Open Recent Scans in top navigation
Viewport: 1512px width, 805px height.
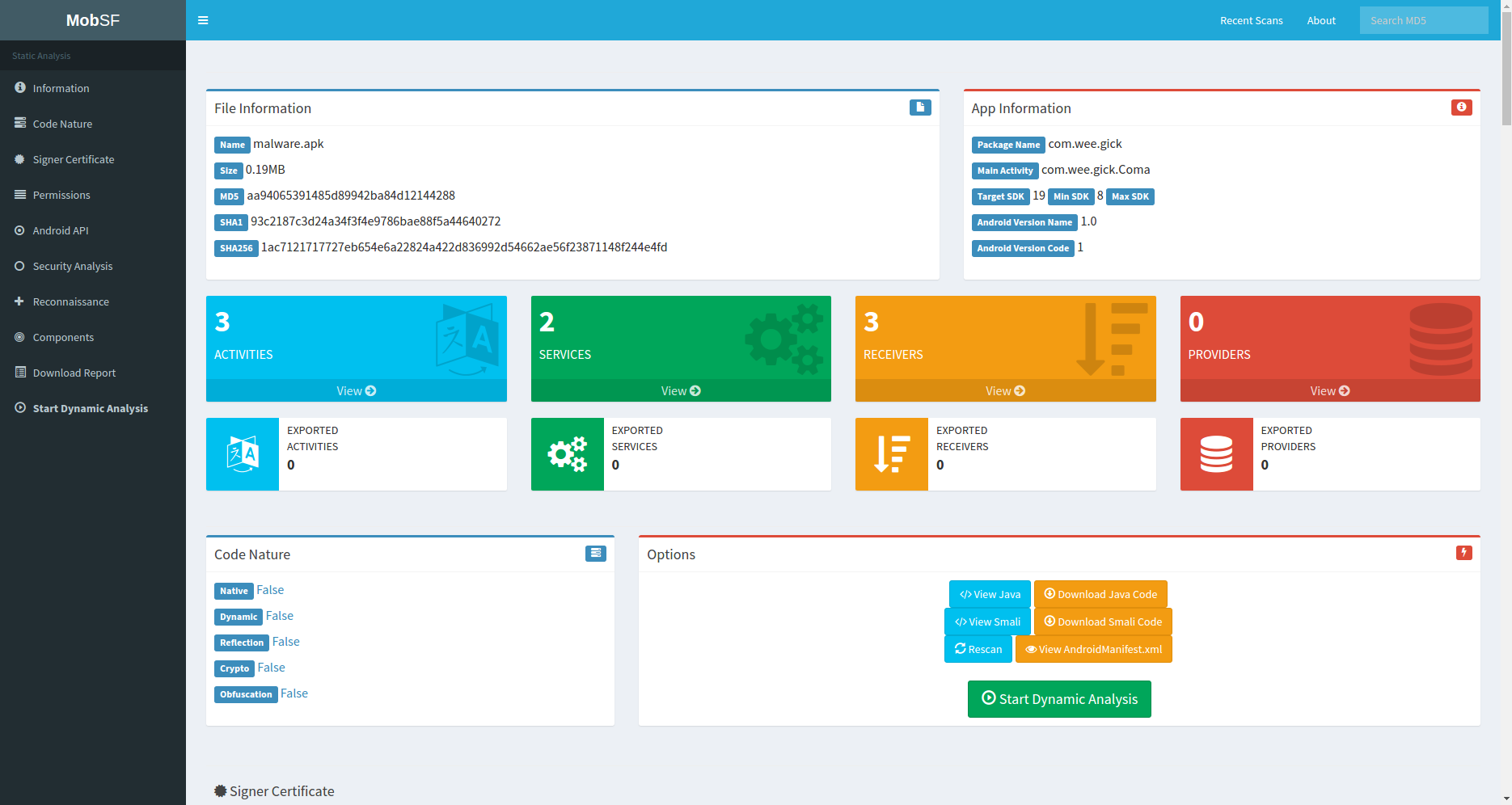click(x=1251, y=21)
